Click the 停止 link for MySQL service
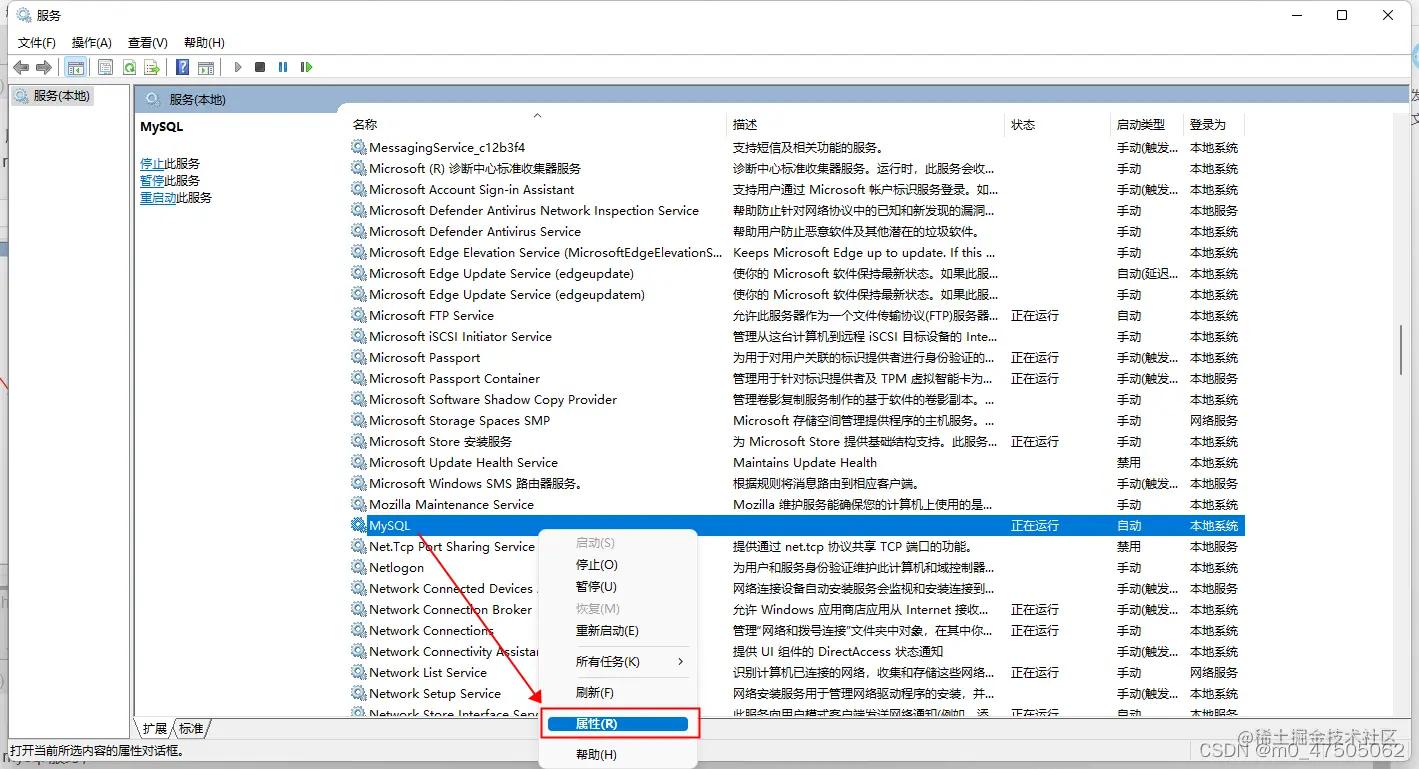The width and height of the screenshot is (1419, 769). pyautogui.click(x=152, y=163)
